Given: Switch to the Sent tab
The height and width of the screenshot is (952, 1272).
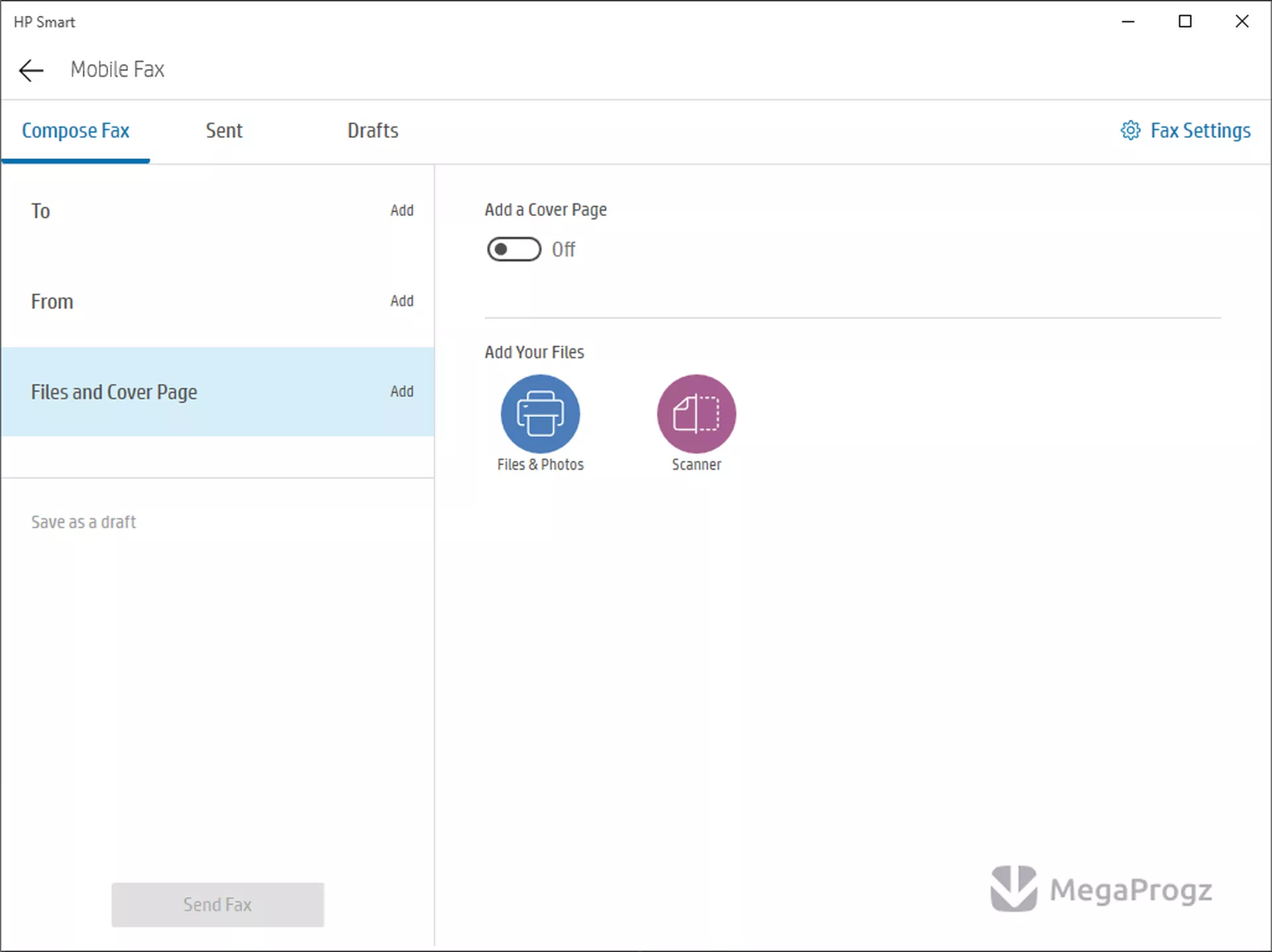Looking at the screenshot, I should click(x=224, y=131).
